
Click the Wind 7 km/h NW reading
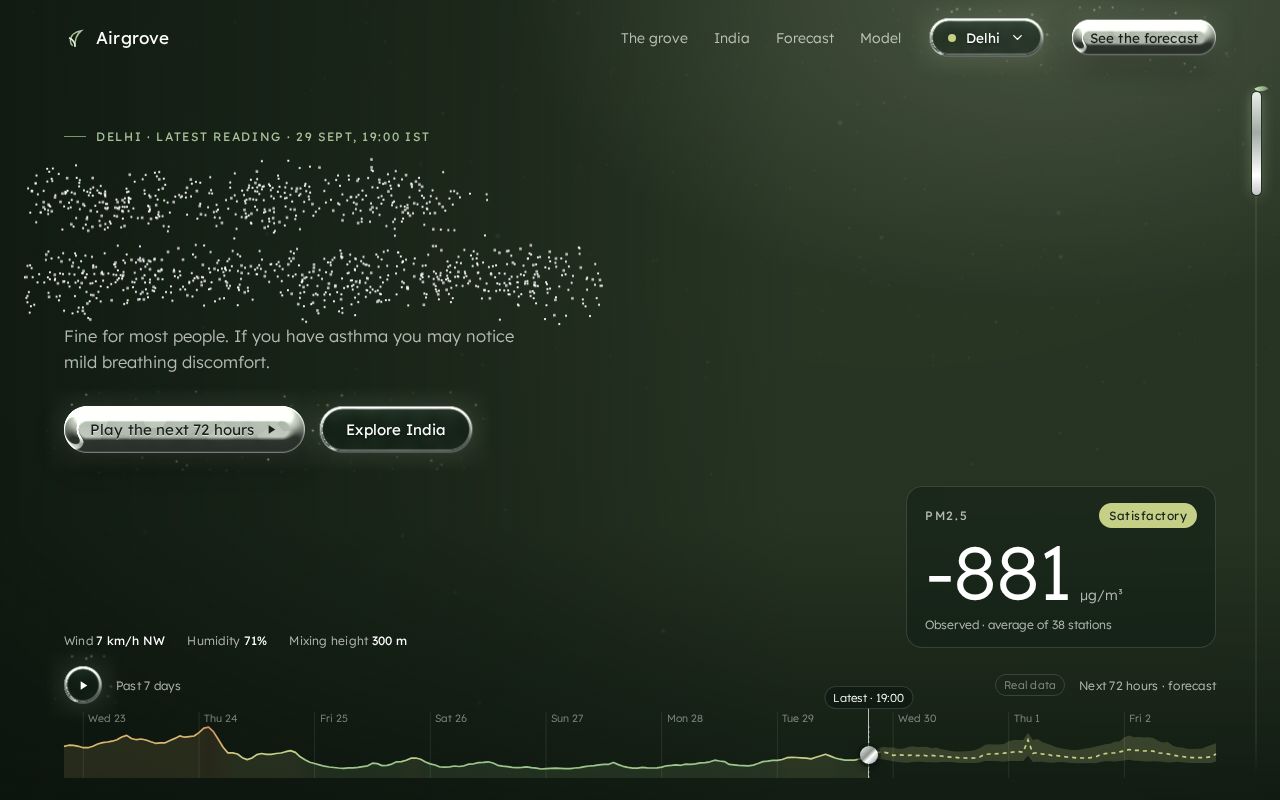(114, 641)
